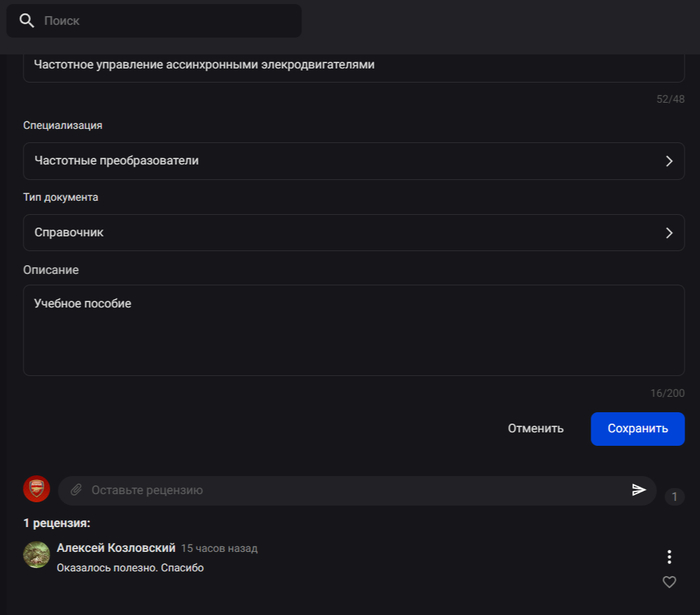Image resolution: width=700 pixels, height=615 pixels.
Task: Open the Справочник document type dropdown
Action: pos(354,233)
